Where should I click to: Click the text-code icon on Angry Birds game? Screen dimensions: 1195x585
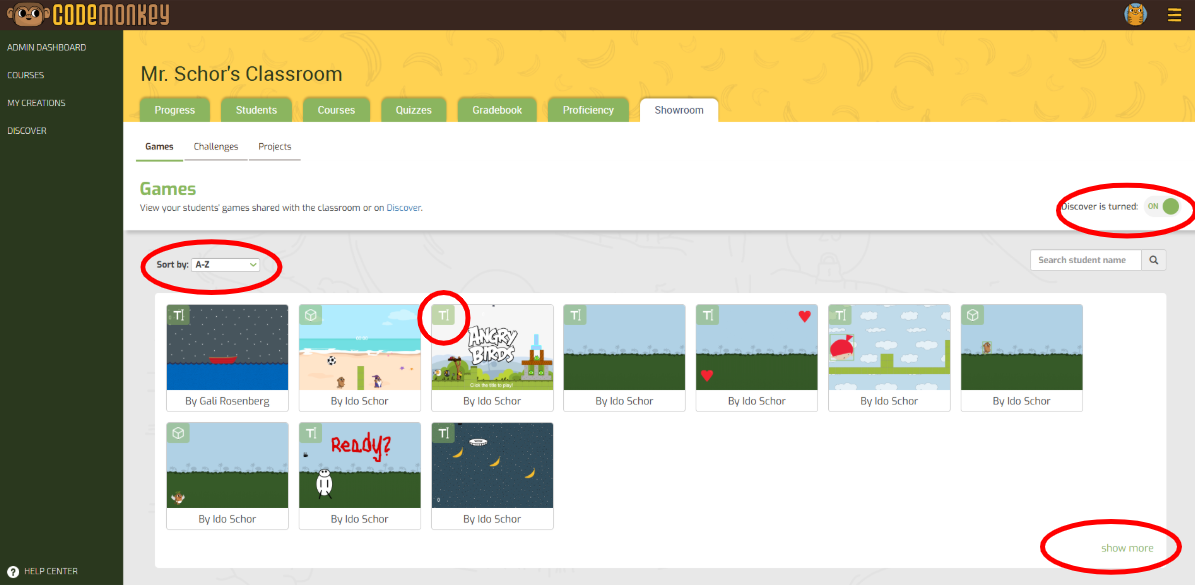click(443, 316)
